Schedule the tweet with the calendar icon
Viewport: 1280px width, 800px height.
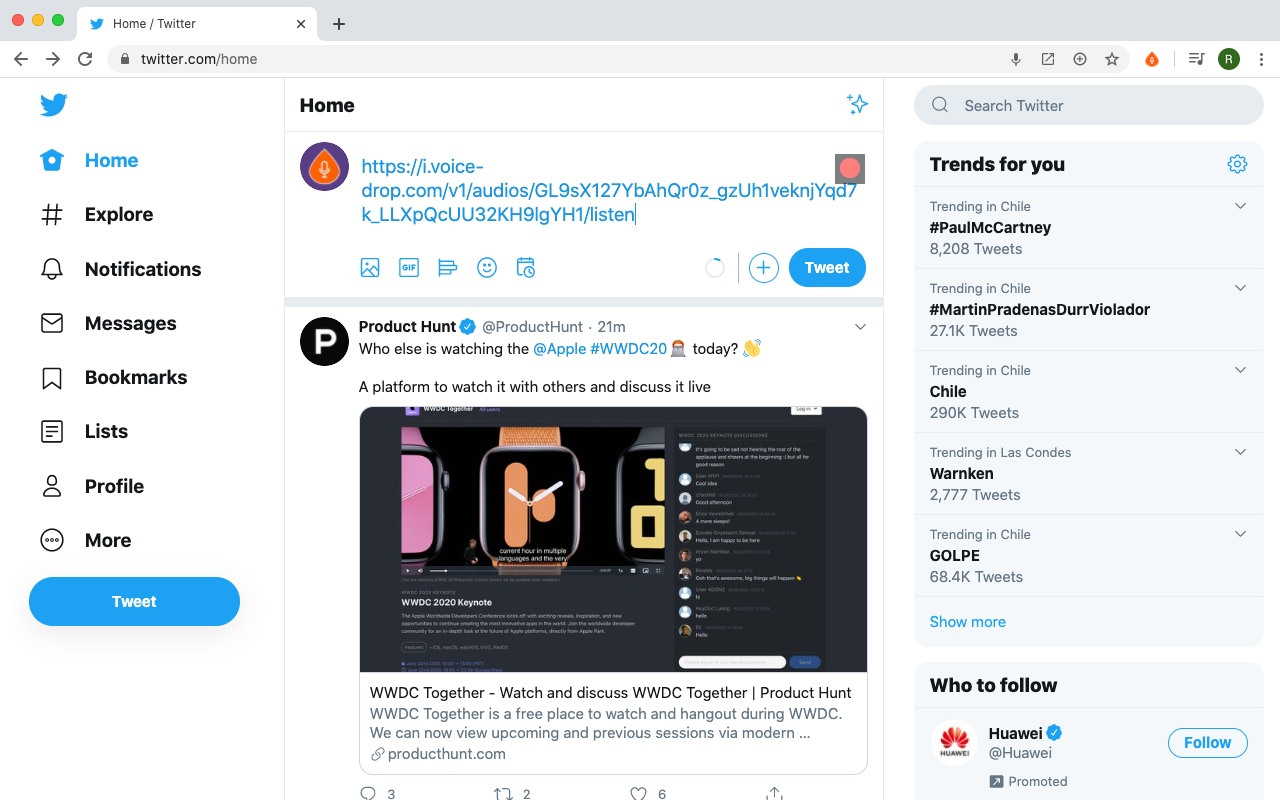pyautogui.click(x=526, y=267)
